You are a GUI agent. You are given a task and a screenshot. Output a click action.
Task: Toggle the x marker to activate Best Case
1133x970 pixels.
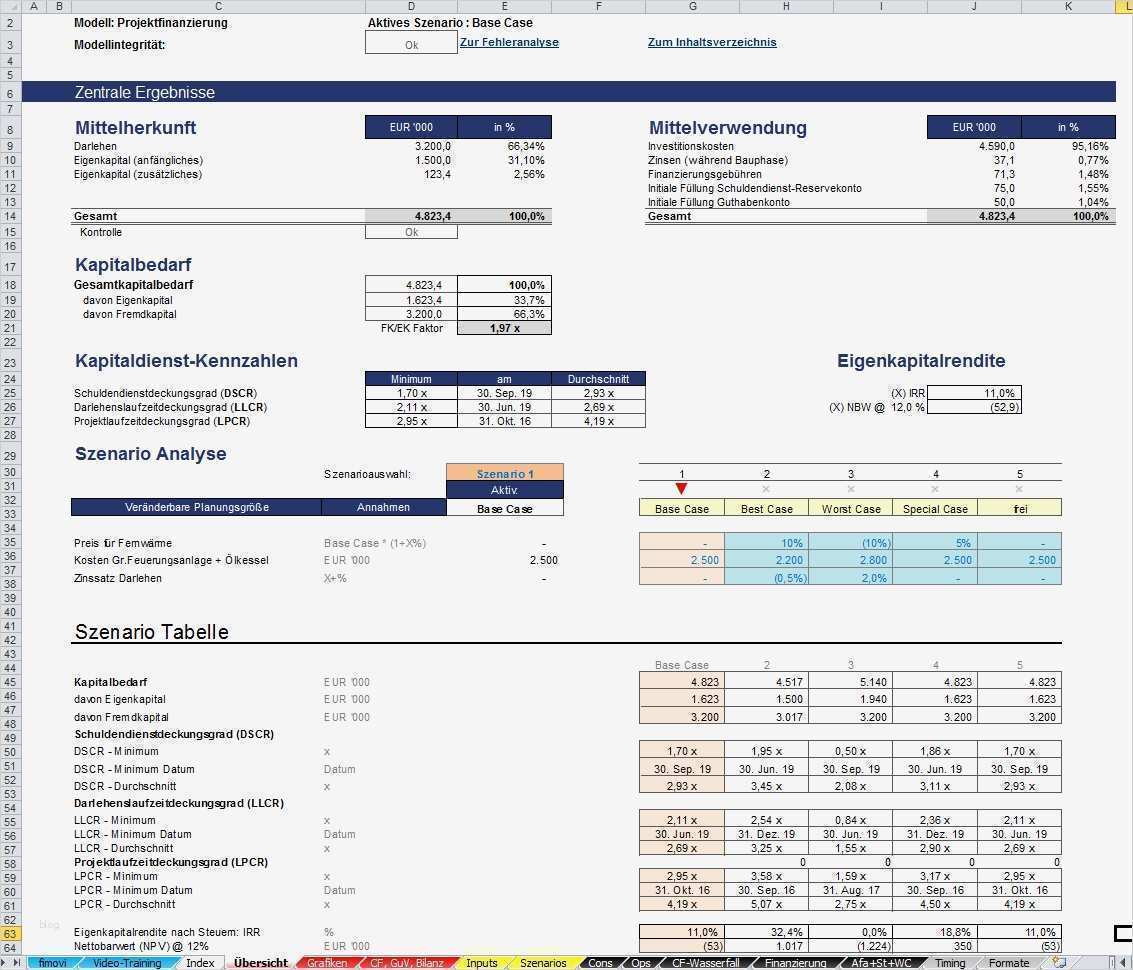coord(767,489)
